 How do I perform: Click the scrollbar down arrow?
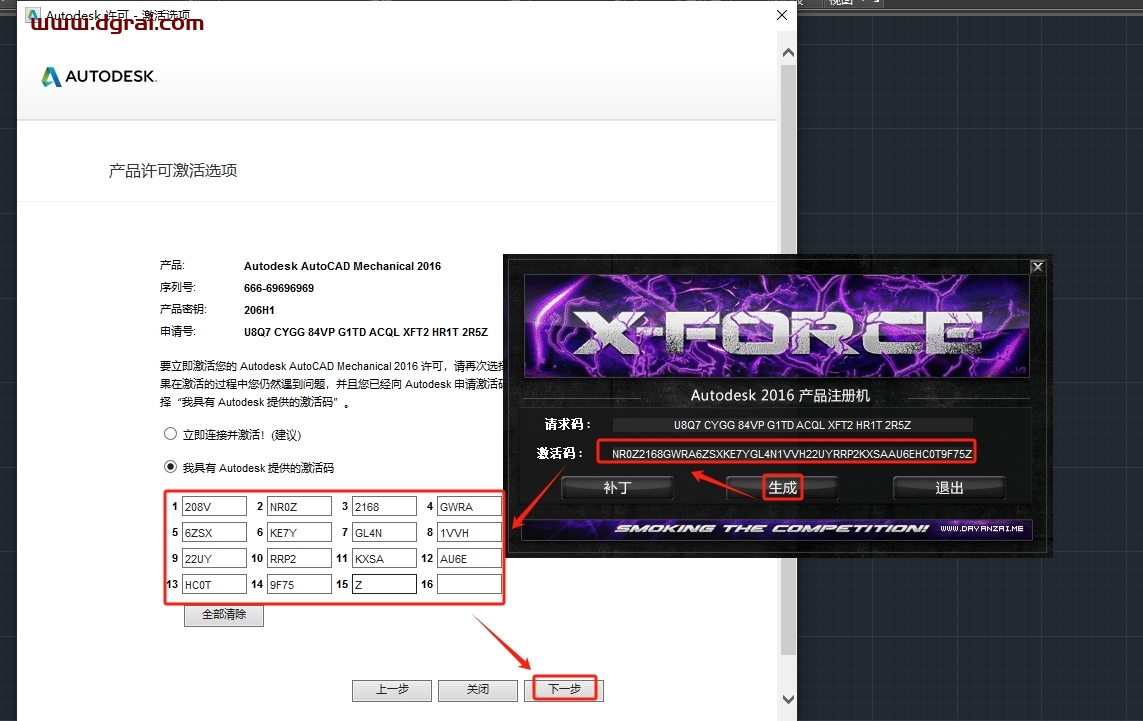[788, 699]
